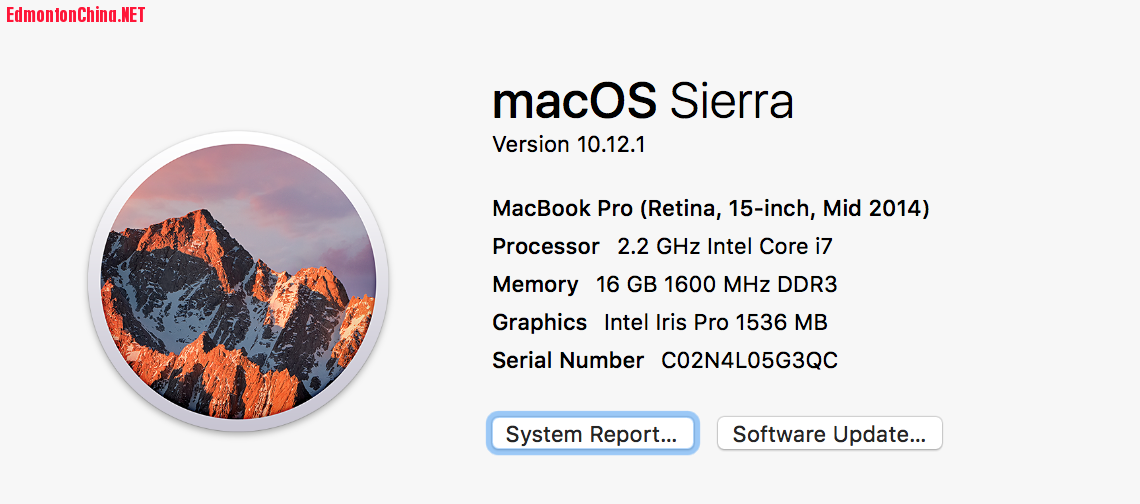Viewport: 1140px width, 504px height.
Task: Click the EdmontonChina.NET watermark logo
Action: pyautogui.click(x=75, y=14)
